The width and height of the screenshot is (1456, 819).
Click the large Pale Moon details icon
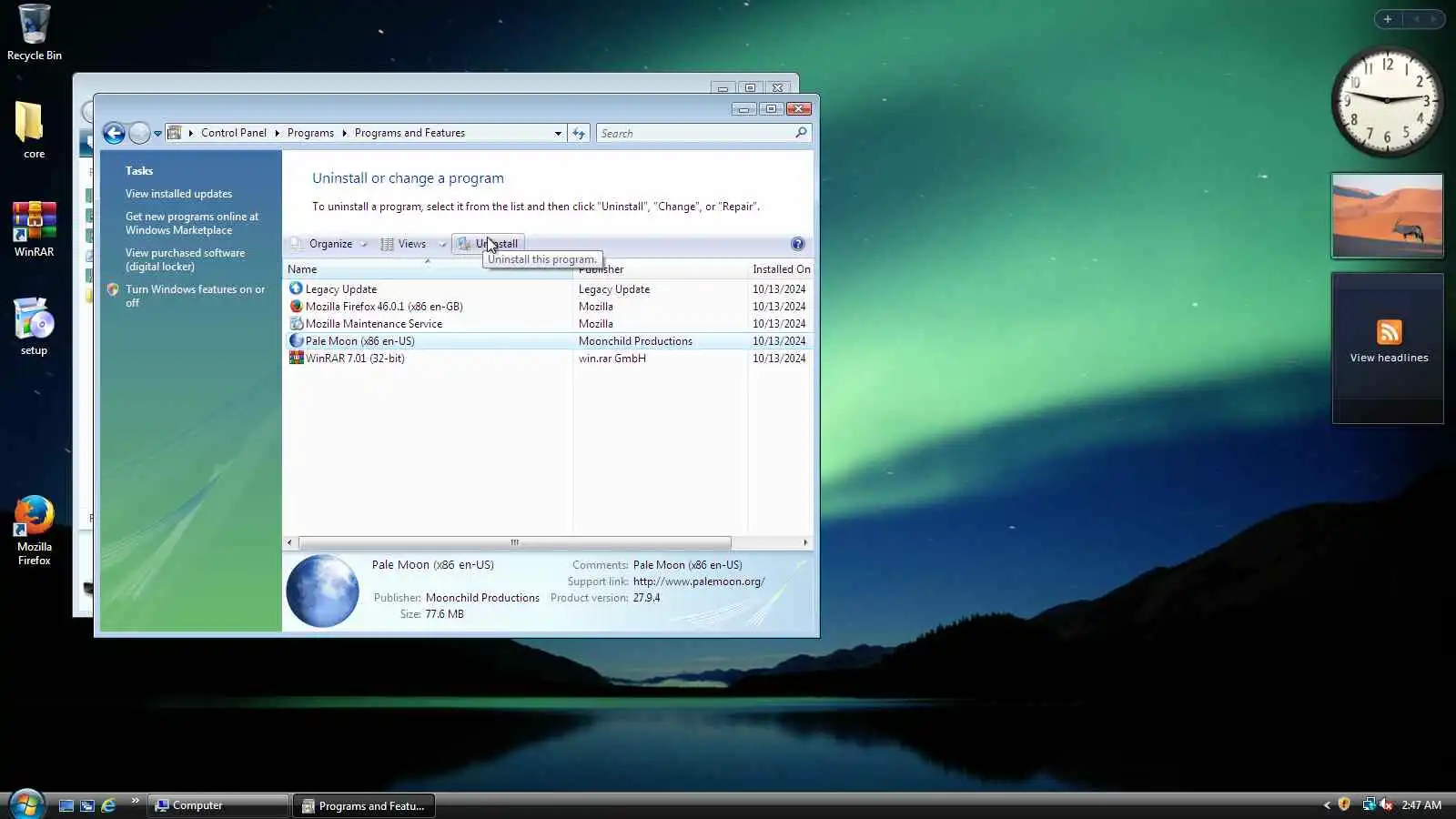click(x=323, y=591)
